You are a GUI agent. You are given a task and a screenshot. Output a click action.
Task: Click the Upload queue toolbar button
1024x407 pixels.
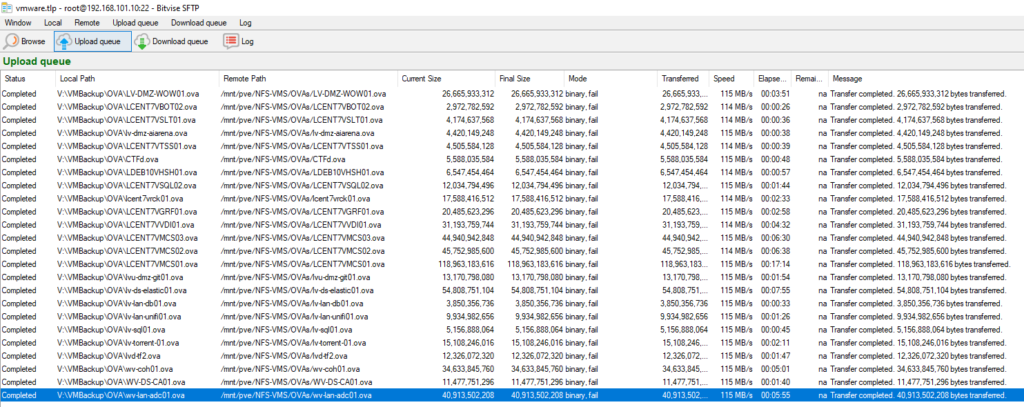click(x=93, y=41)
